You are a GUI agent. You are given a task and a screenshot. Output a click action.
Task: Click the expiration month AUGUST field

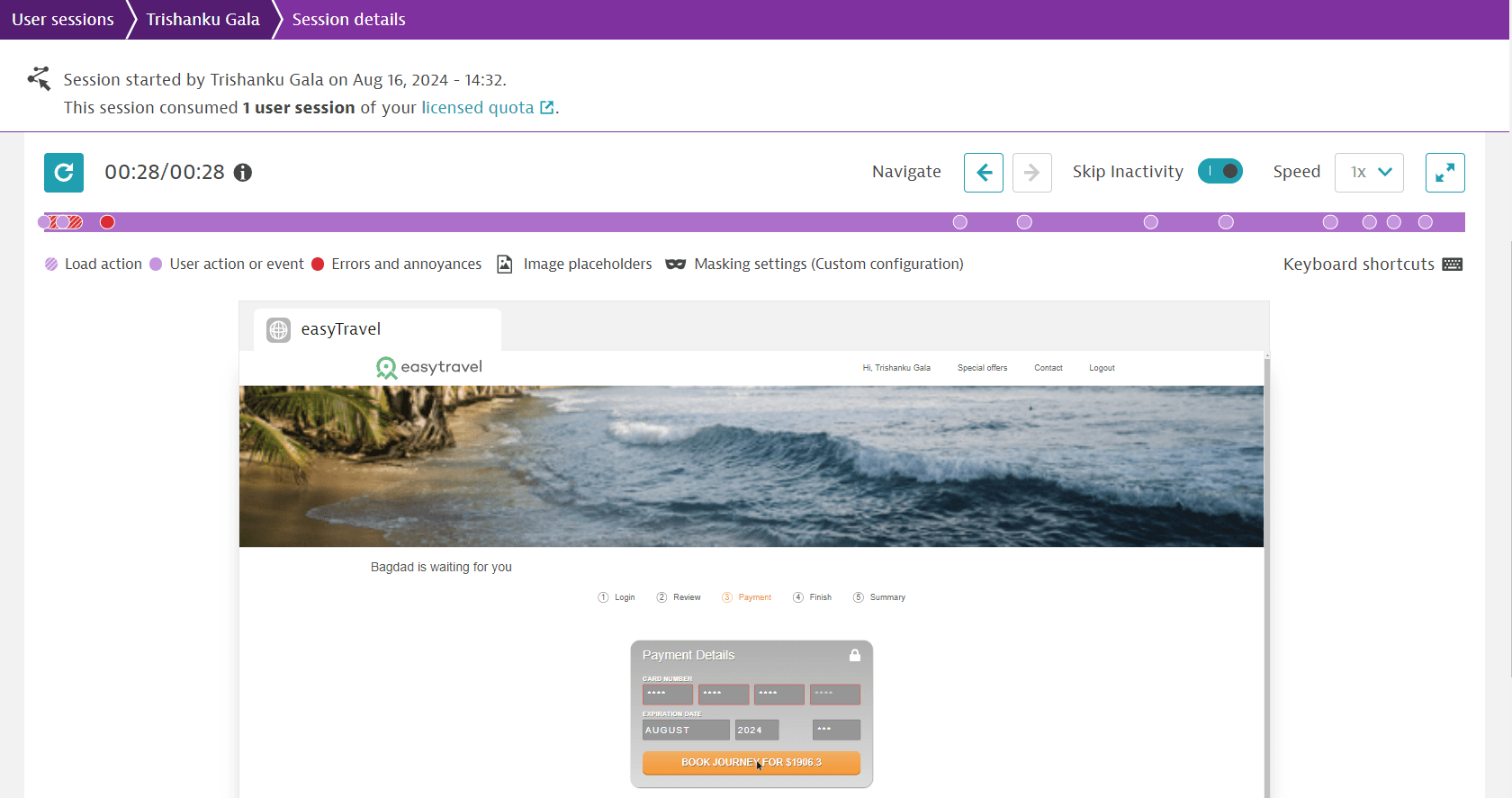(685, 731)
